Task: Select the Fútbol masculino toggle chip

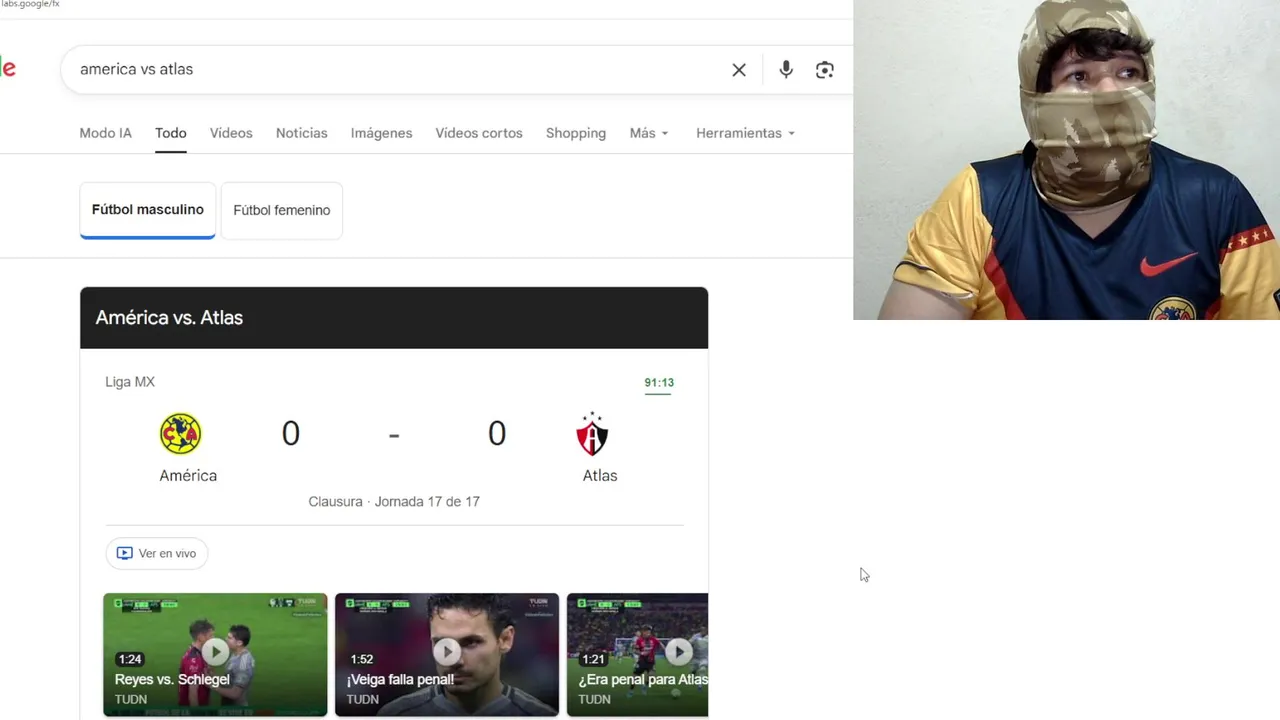Action: tap(148, 210)
